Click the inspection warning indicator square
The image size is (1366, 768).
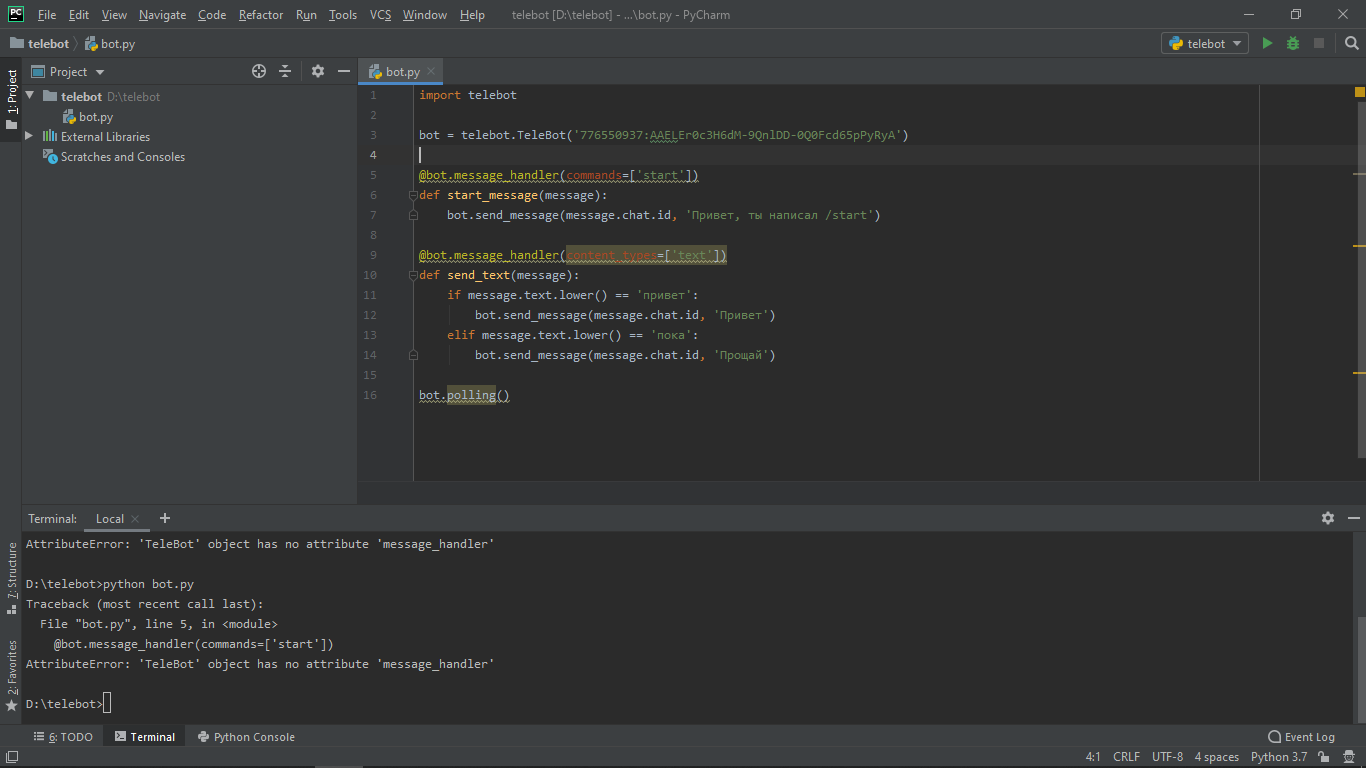point(1359,92)
